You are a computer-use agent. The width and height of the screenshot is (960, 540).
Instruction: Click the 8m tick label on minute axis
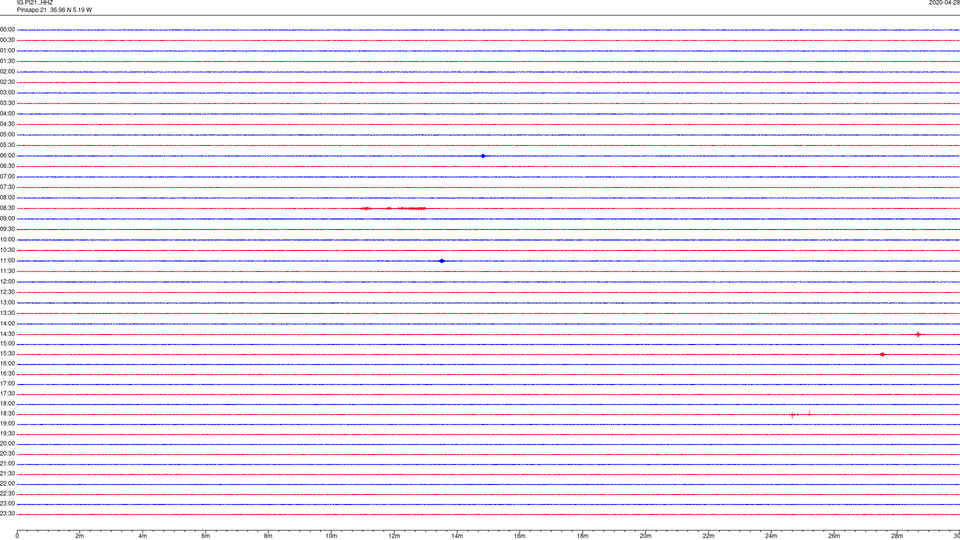point(268,536)
